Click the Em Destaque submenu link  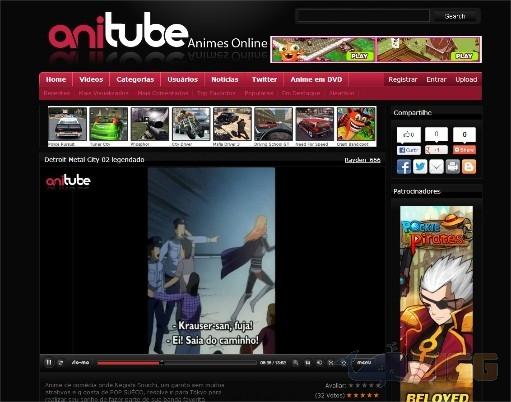(x=301, y=93)
